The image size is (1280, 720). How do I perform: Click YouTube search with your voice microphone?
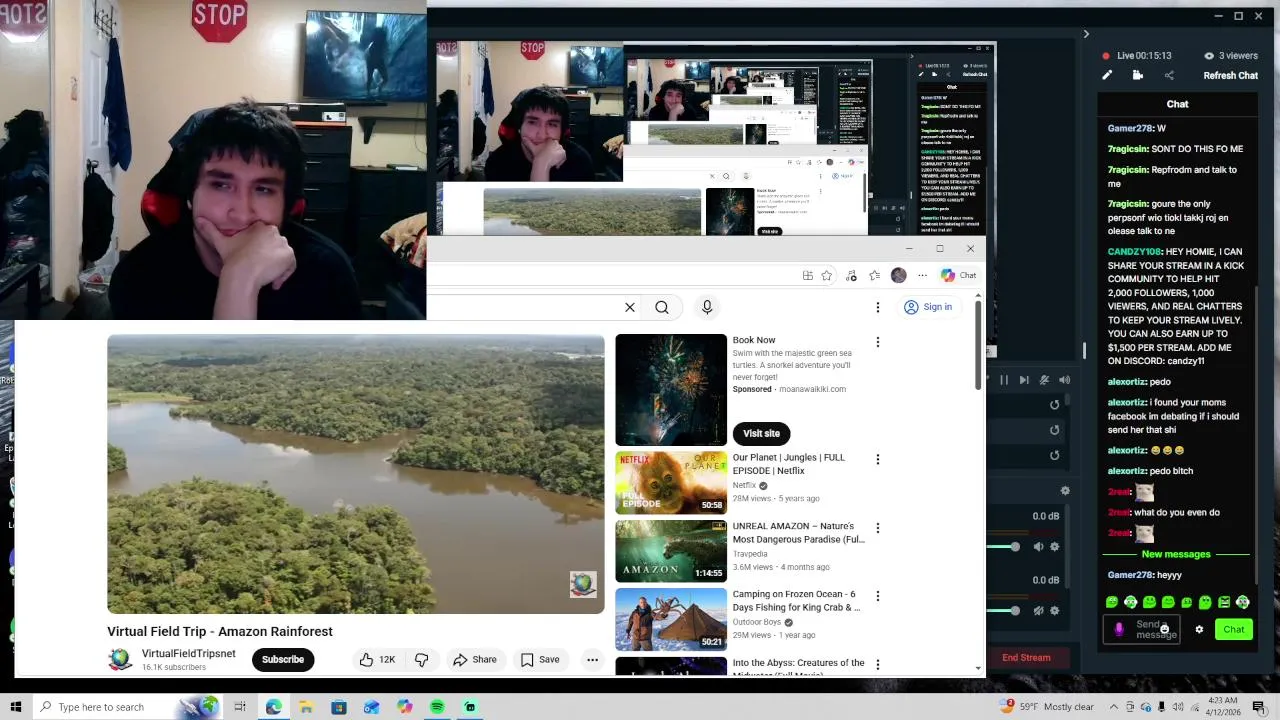tap(707, 307)
